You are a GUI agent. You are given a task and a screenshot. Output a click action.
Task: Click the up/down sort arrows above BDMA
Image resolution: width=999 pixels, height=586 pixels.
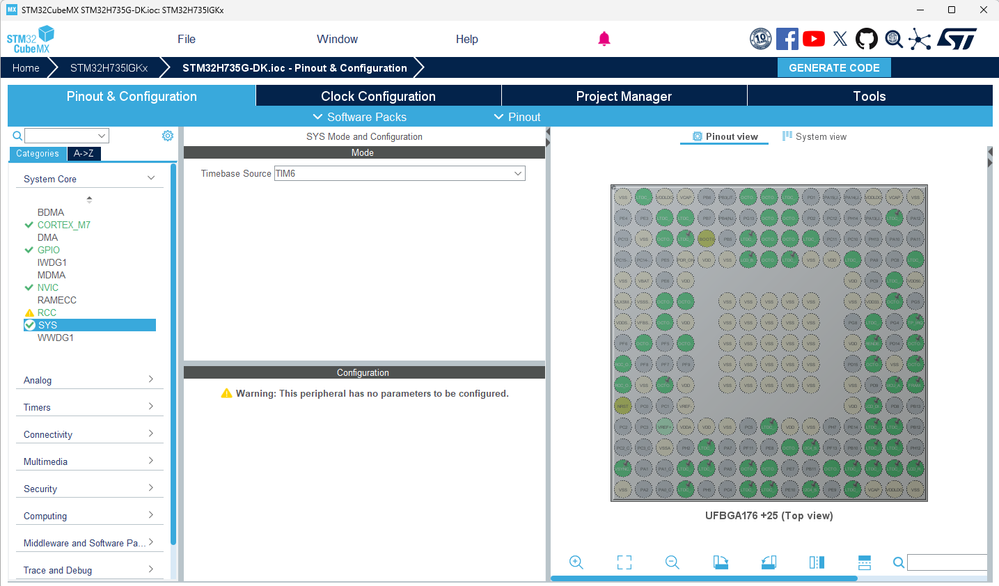(89, 199)
